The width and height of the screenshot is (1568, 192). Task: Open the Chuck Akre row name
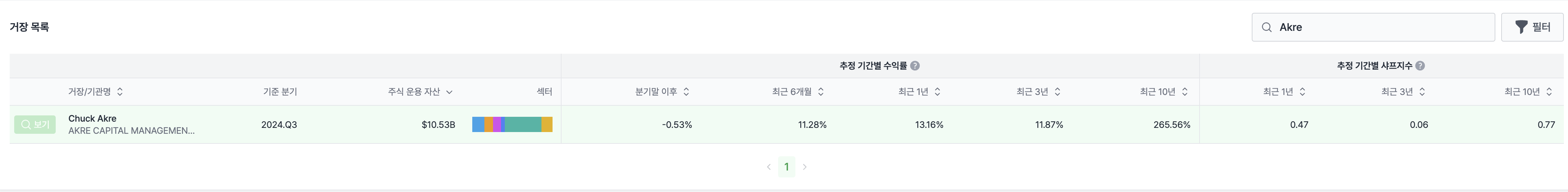click(x=92, y=118)
